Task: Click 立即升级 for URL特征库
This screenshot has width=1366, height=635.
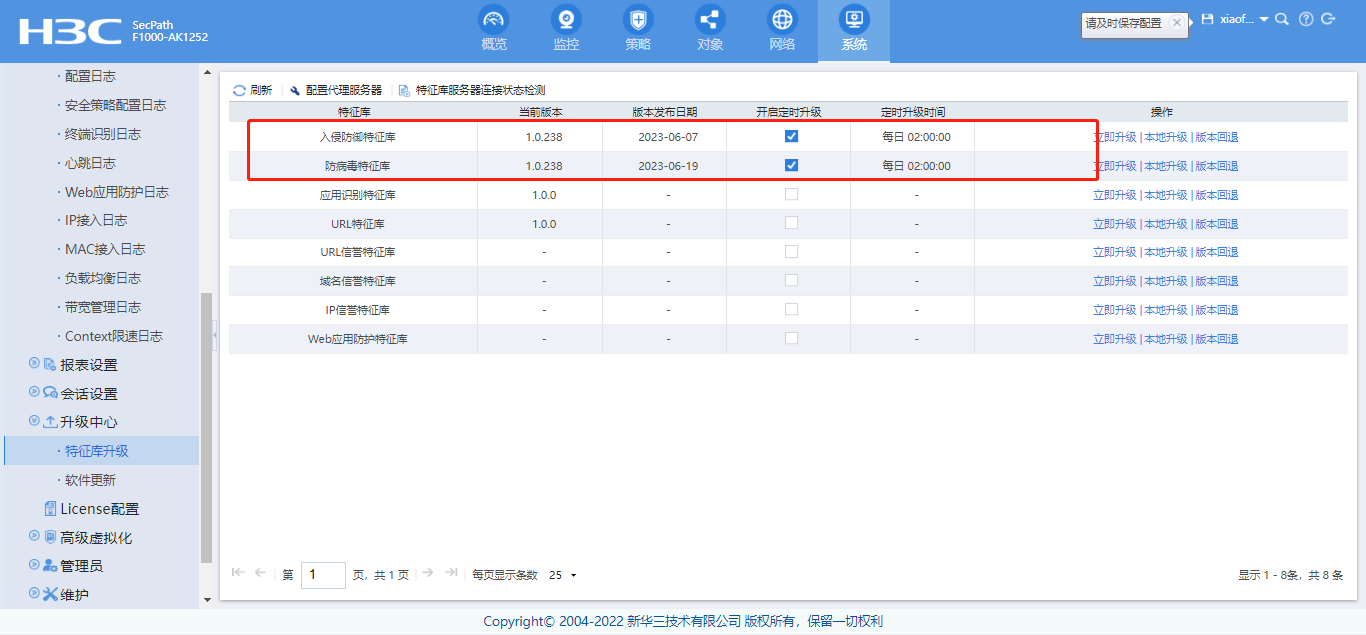Action: pyautogui.click(x=1114, y=224)
